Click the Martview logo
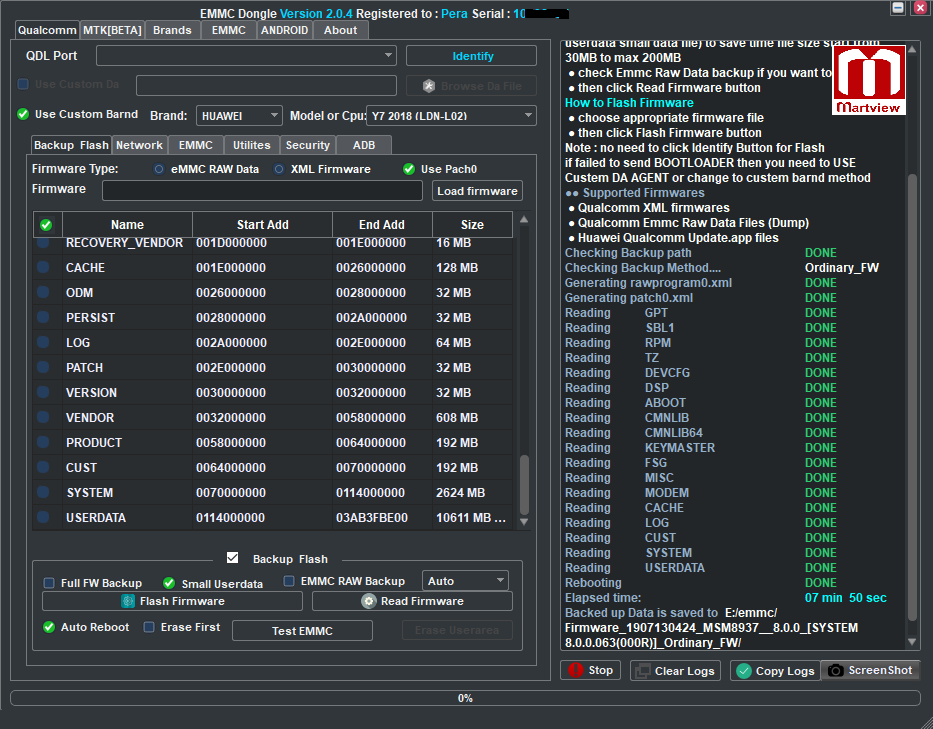Screen dimensions: 933x729 click(x=868, y=79)
